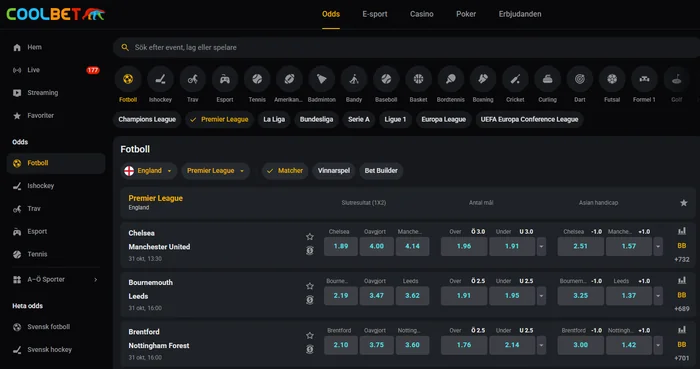Open the Chelsea vs Manchester United match
This screenshot has width=700, height=369.
click(x=159, y=240)
